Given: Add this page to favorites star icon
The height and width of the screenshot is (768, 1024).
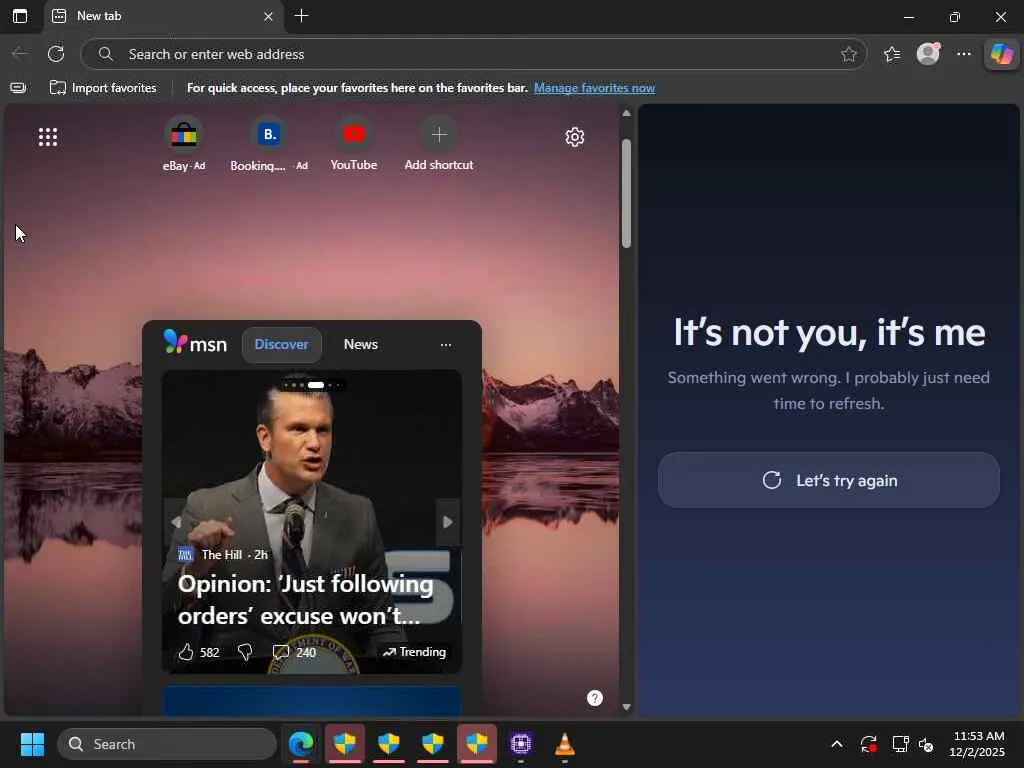Looking at the screenshot, I should 848,54.
